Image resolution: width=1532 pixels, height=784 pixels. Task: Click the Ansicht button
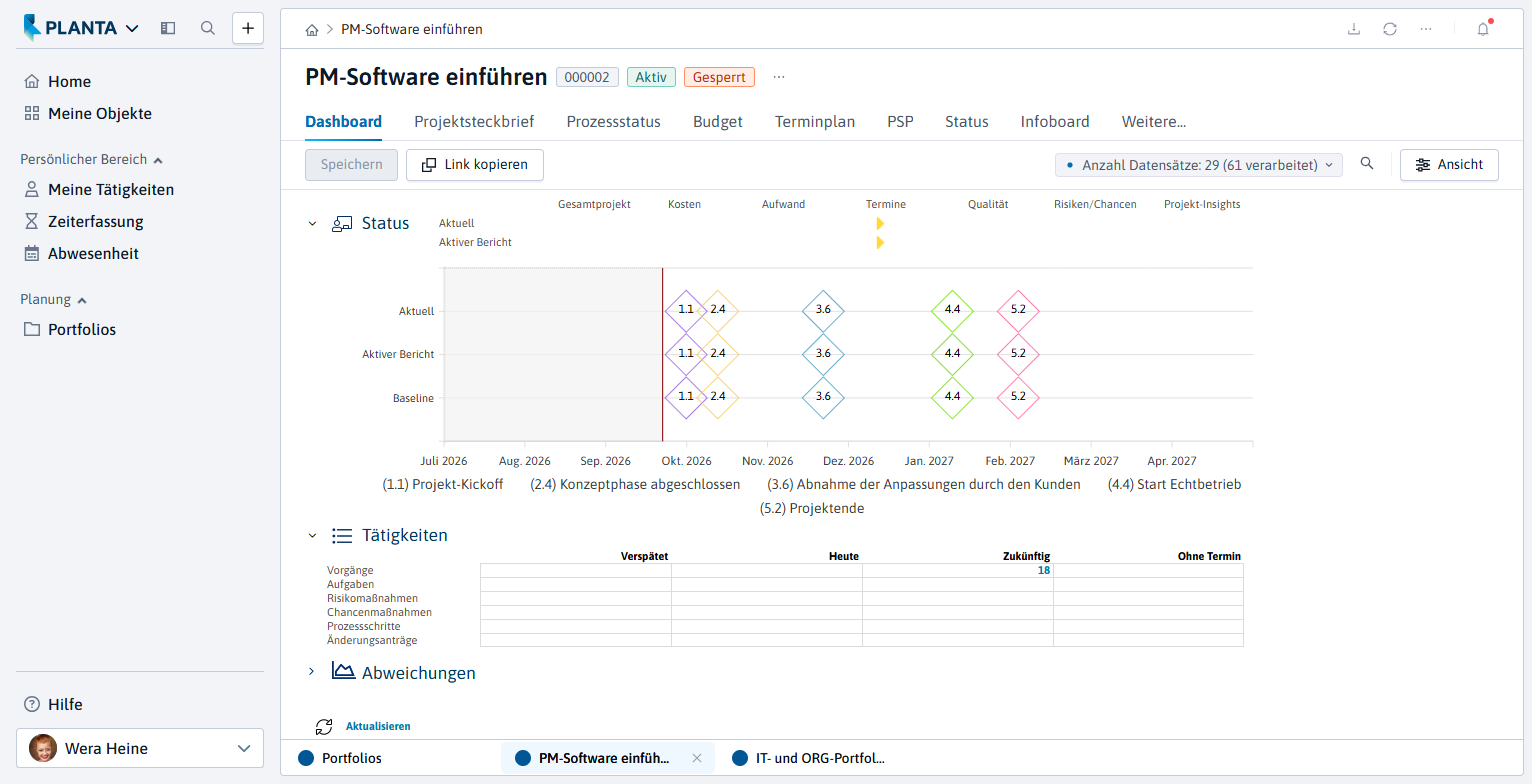tap(1449, 165)
